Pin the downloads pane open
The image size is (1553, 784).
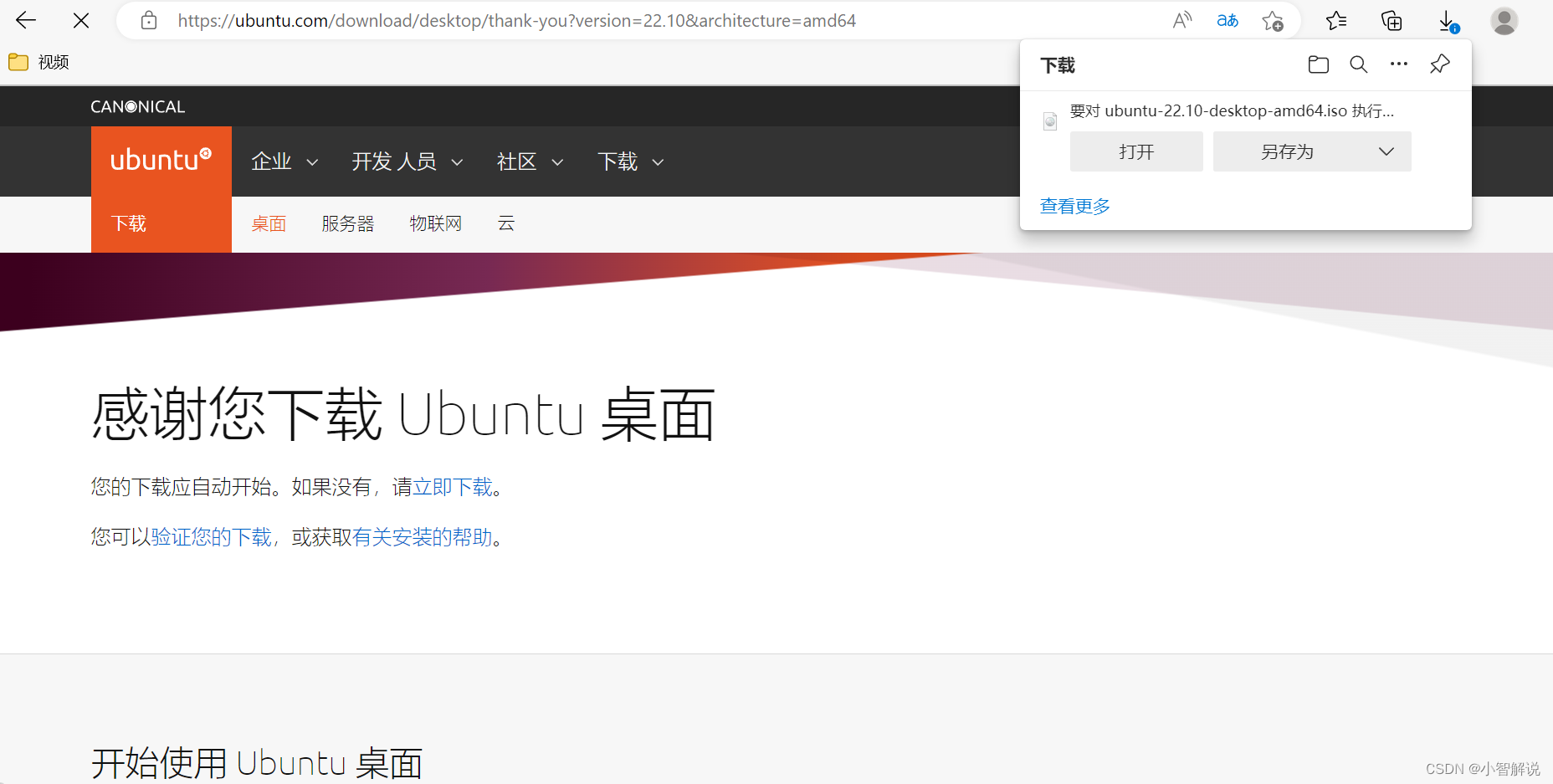click(x=1439, y=64)
